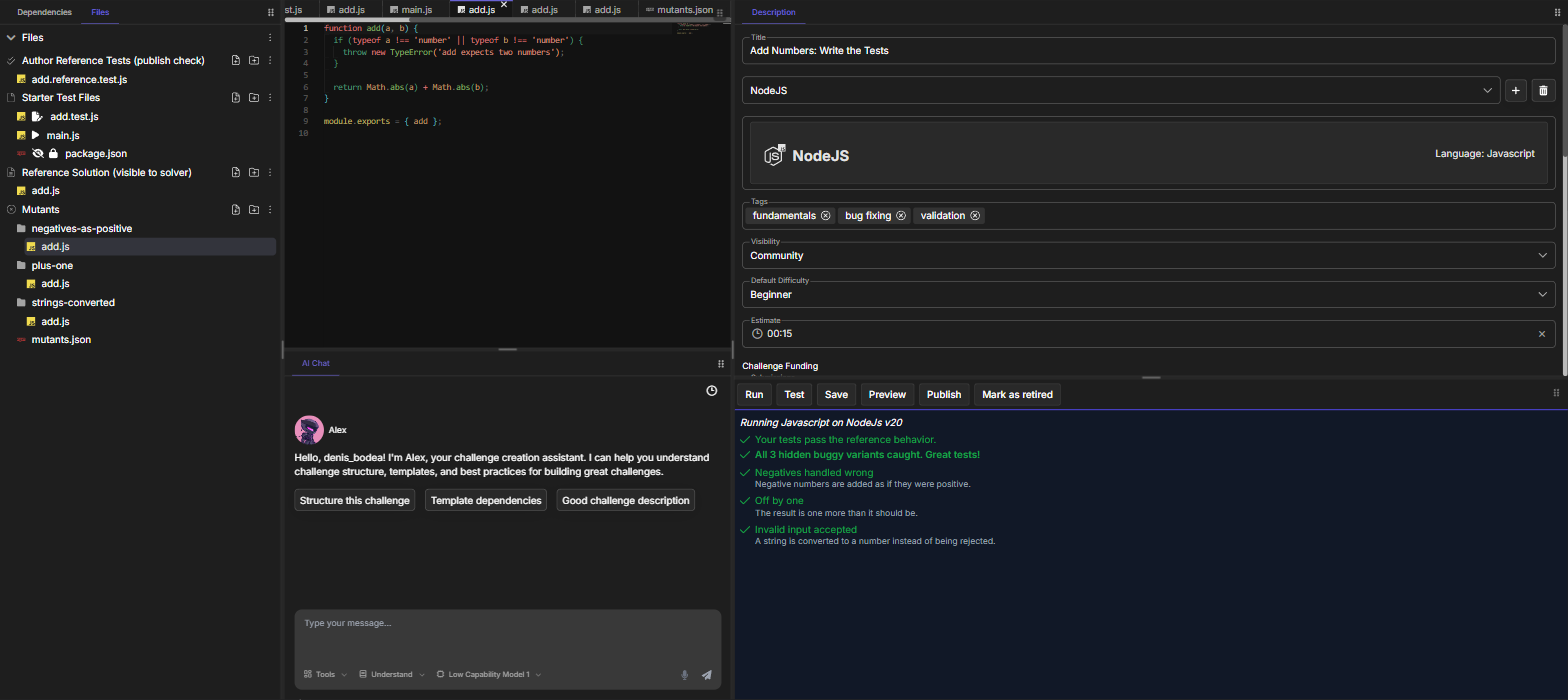Add new folder in Starter Test Files
This screenshot has width=1568, height=700.
click(x=254, y=98)
